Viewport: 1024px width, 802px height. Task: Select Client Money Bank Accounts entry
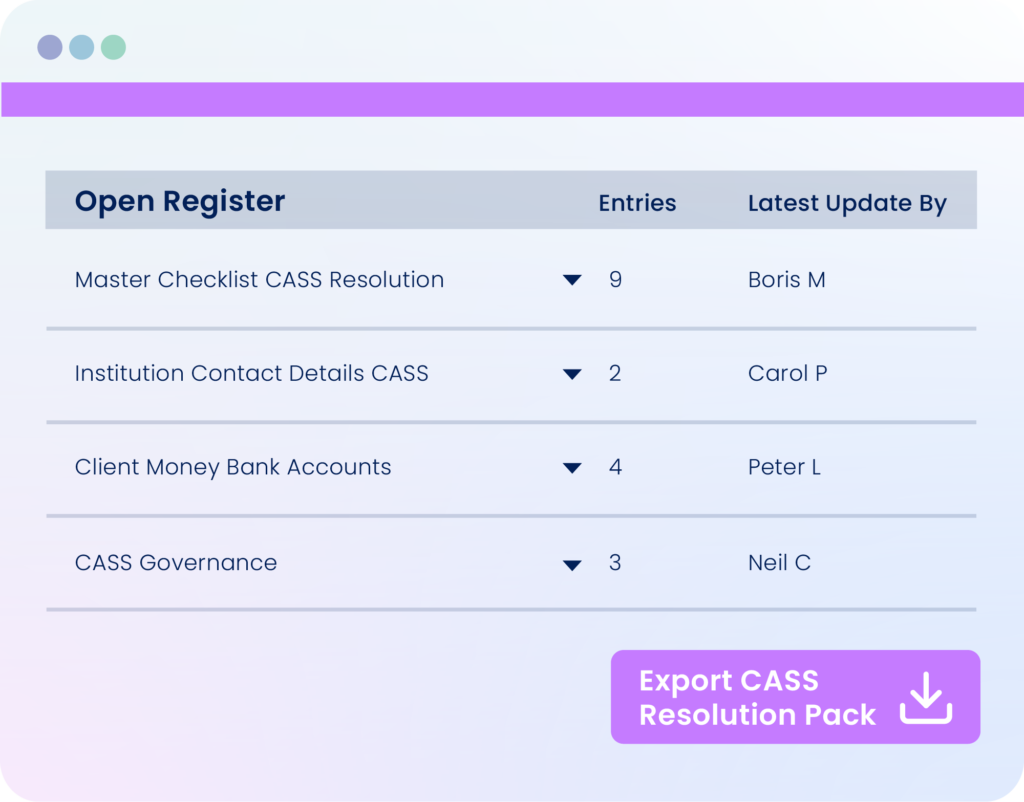(232, 467)
